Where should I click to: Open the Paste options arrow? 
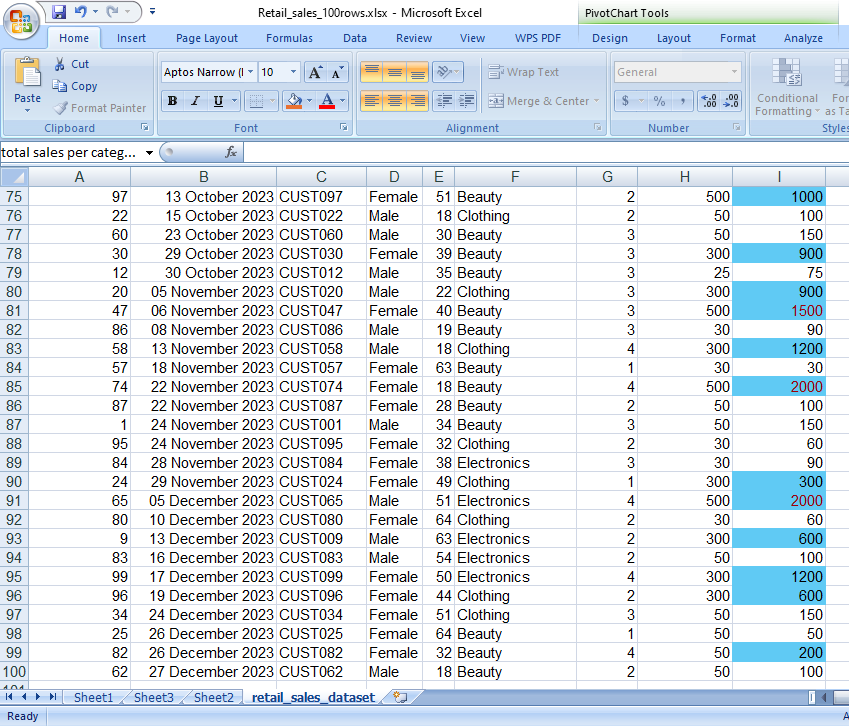[27, 110]
